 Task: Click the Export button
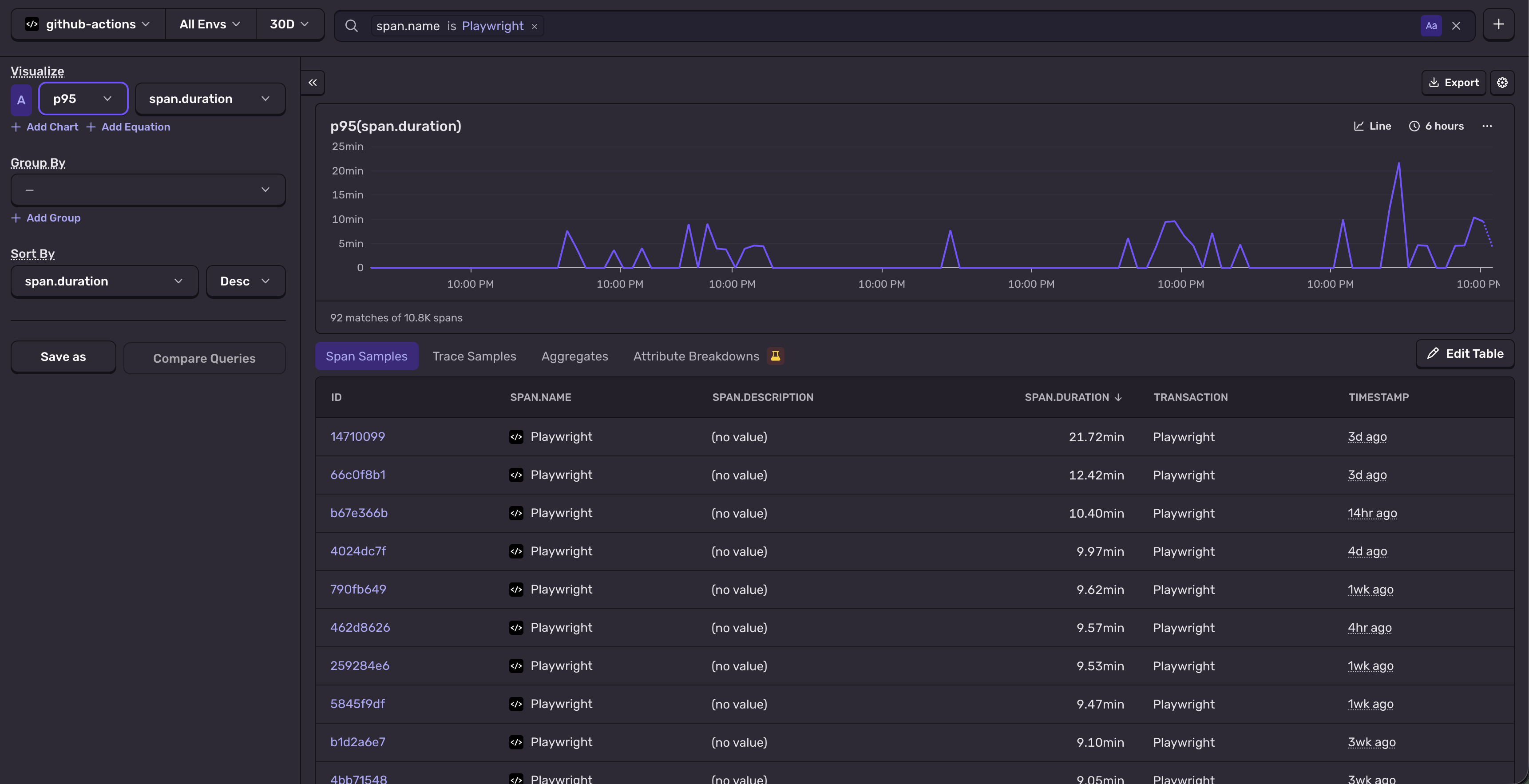[x=1454, y=83]
